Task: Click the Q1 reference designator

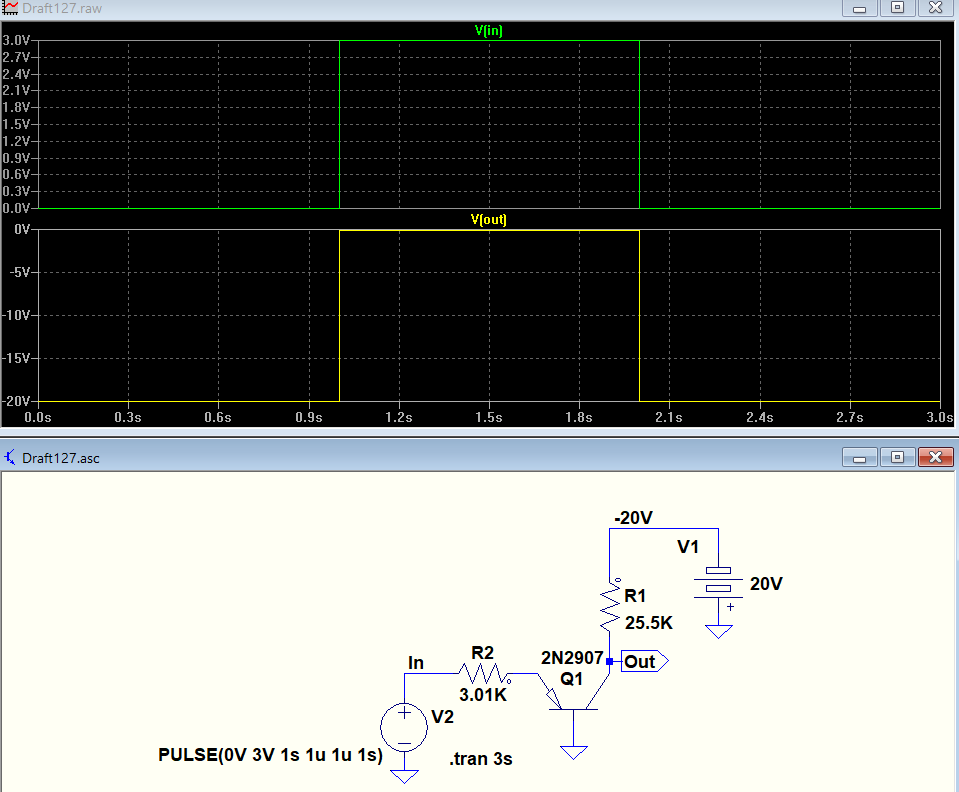Action: pyautogui.click(x=571, y=679)
